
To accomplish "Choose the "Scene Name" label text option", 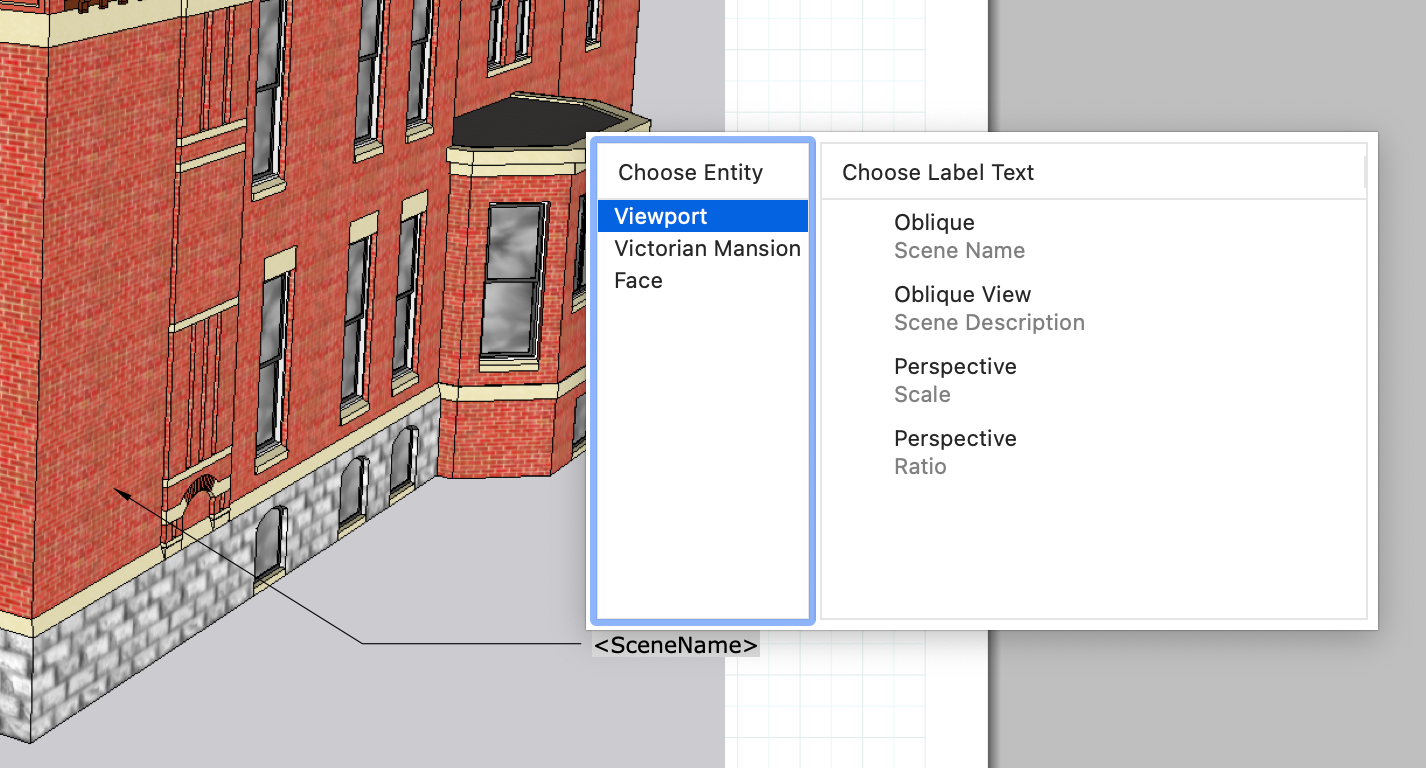I will pos(959,250).
